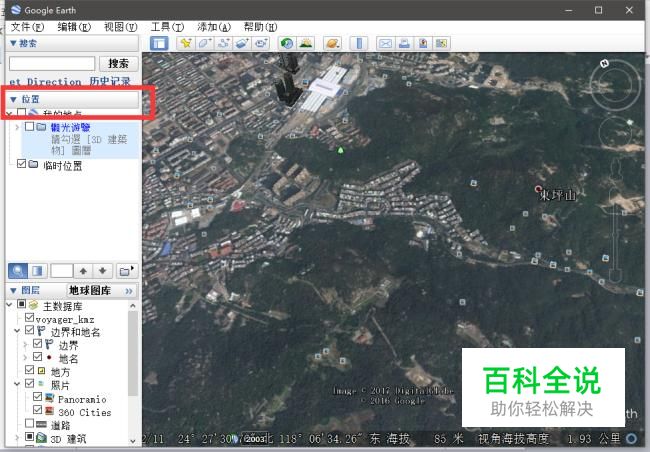Collapse the 图层 panel triangle

(13, 290)
